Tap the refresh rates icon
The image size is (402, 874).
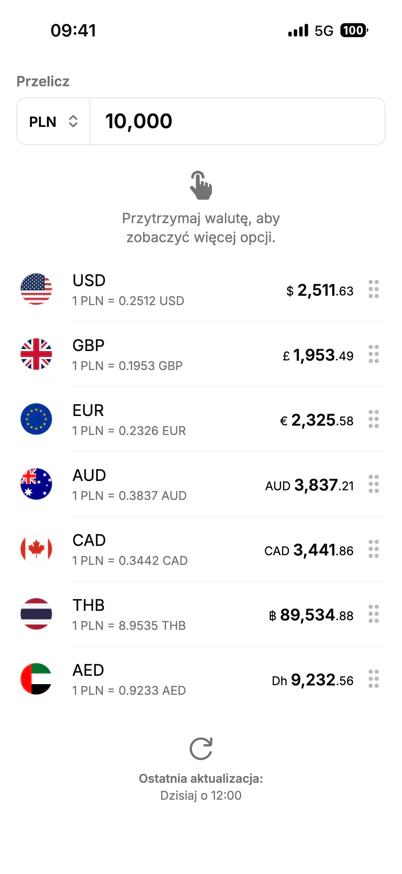click(201, 749)
